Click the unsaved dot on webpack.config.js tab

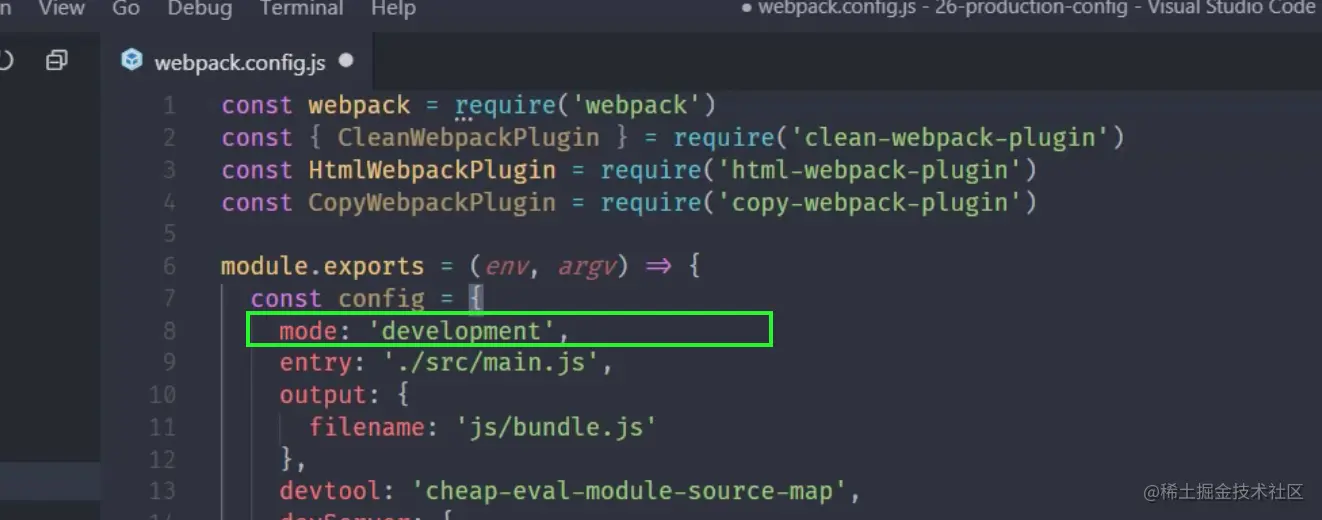346,61
